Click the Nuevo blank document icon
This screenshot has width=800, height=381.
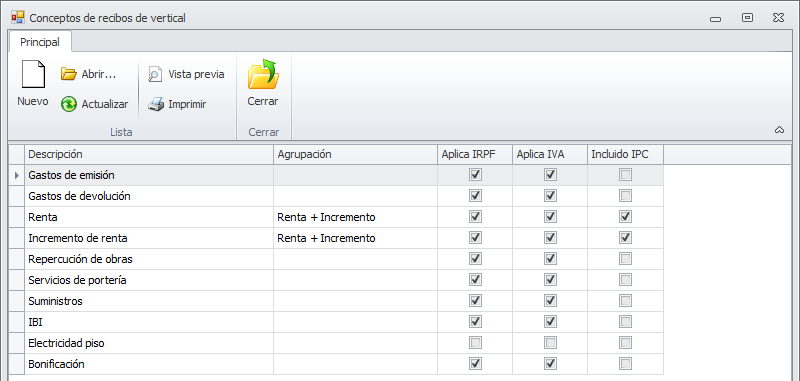(x=33, y=74)
